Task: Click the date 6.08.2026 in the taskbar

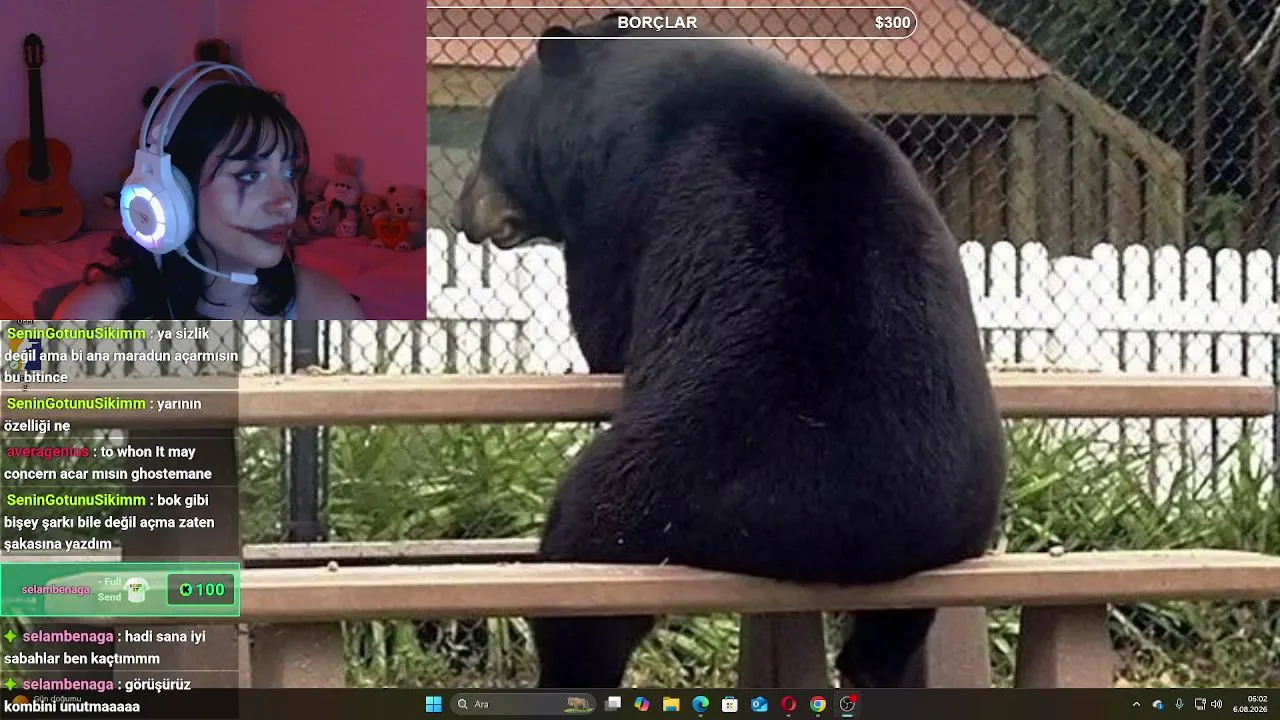Action: tap(1251, 709)
